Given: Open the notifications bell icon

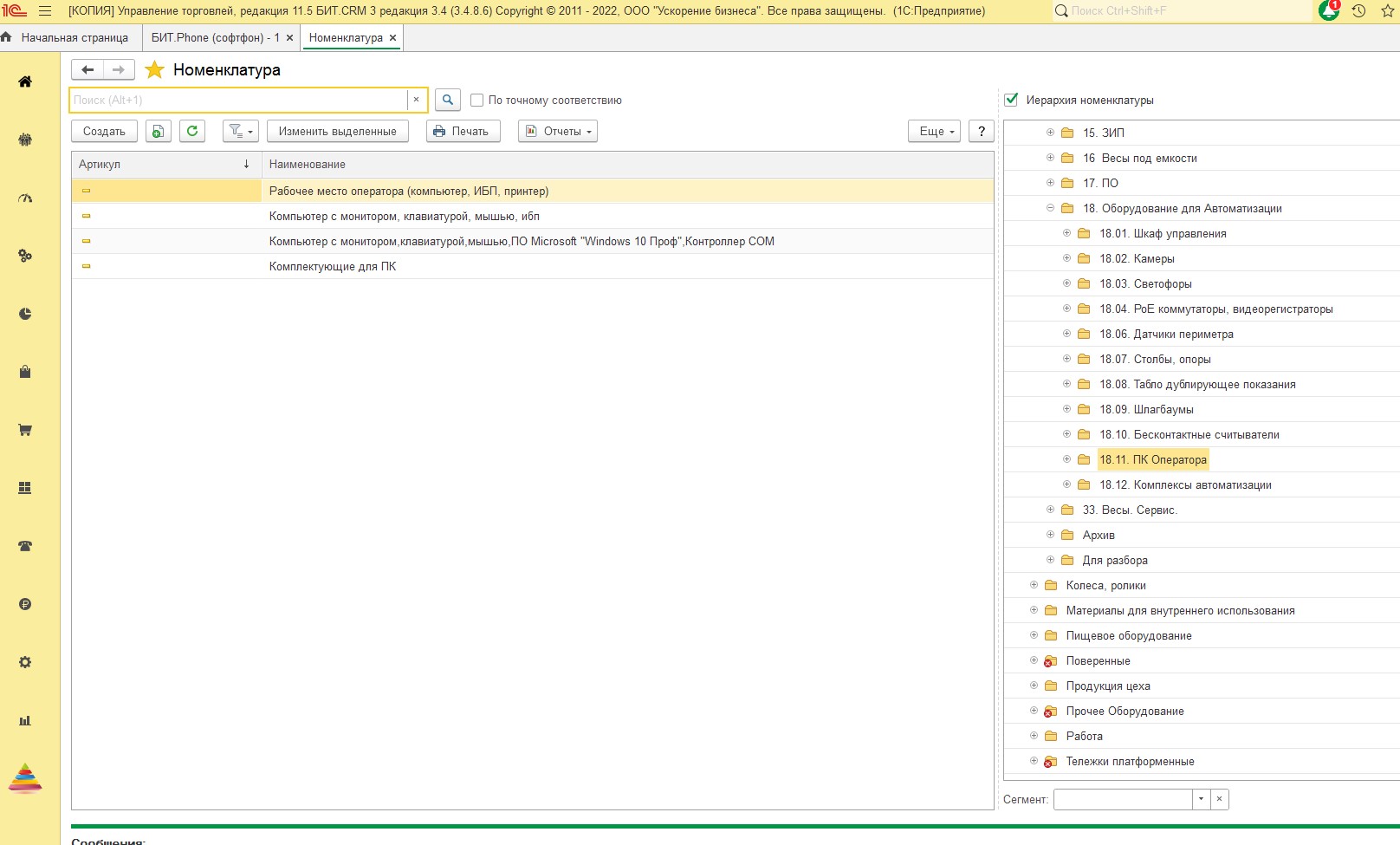Looking at the screenshot, I should pos(1328,11).
